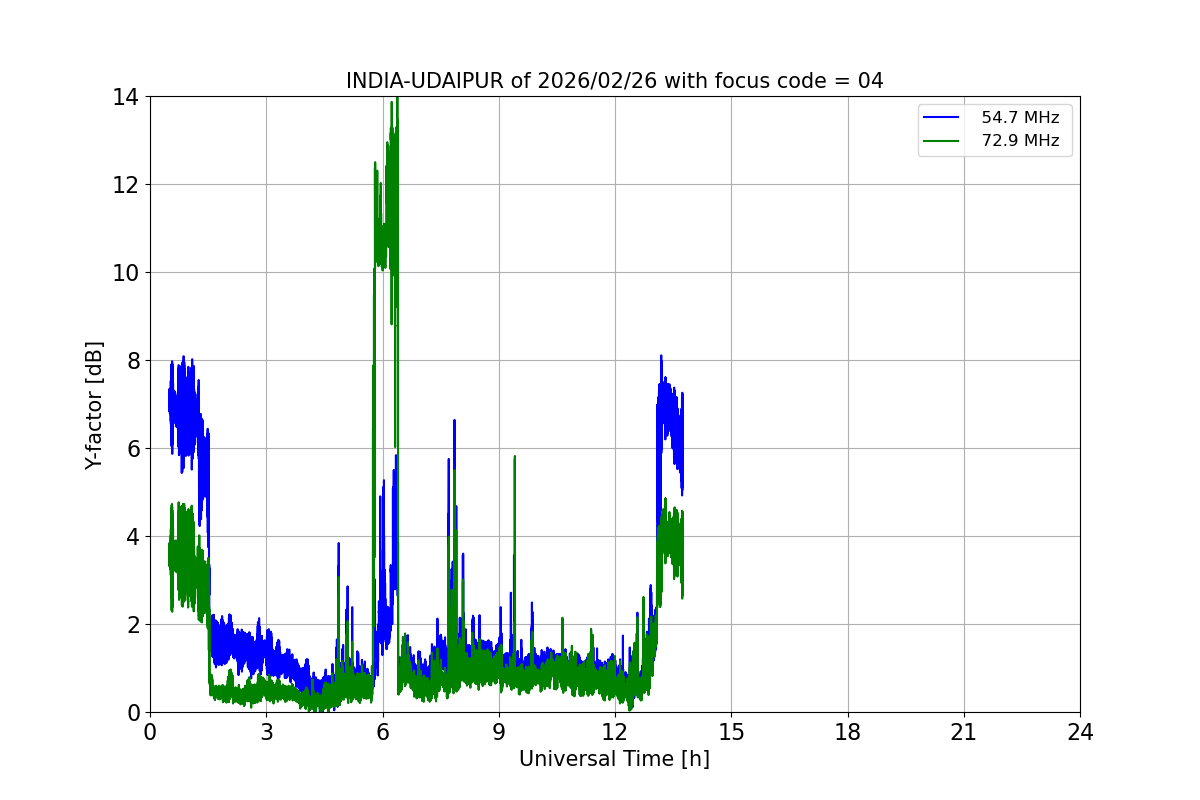Click y-axis tick label 10
The image size is (1200, 800).
click(x=126, y=273)
